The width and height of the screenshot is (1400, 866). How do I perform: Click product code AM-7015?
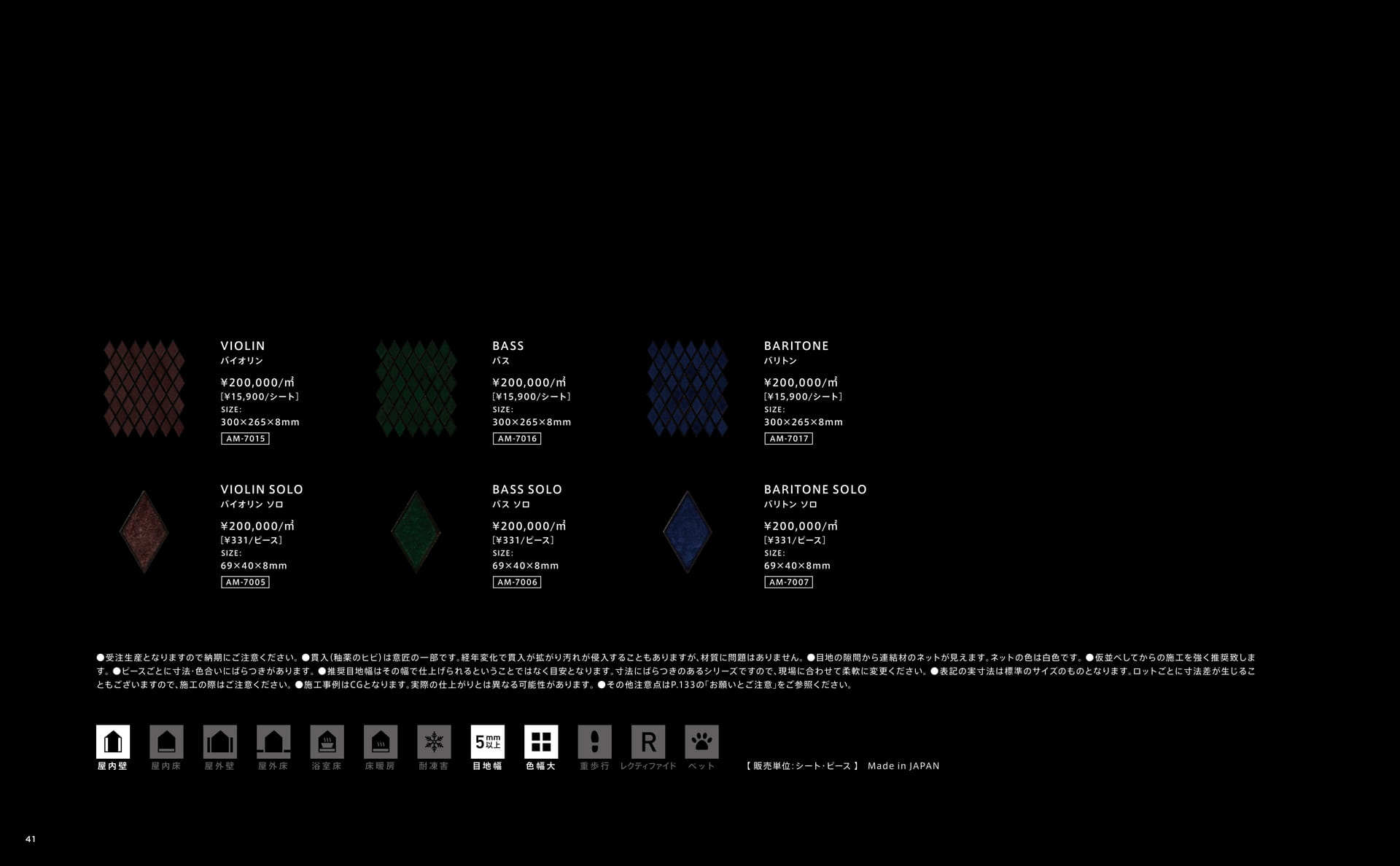click(x=245, y=439)
